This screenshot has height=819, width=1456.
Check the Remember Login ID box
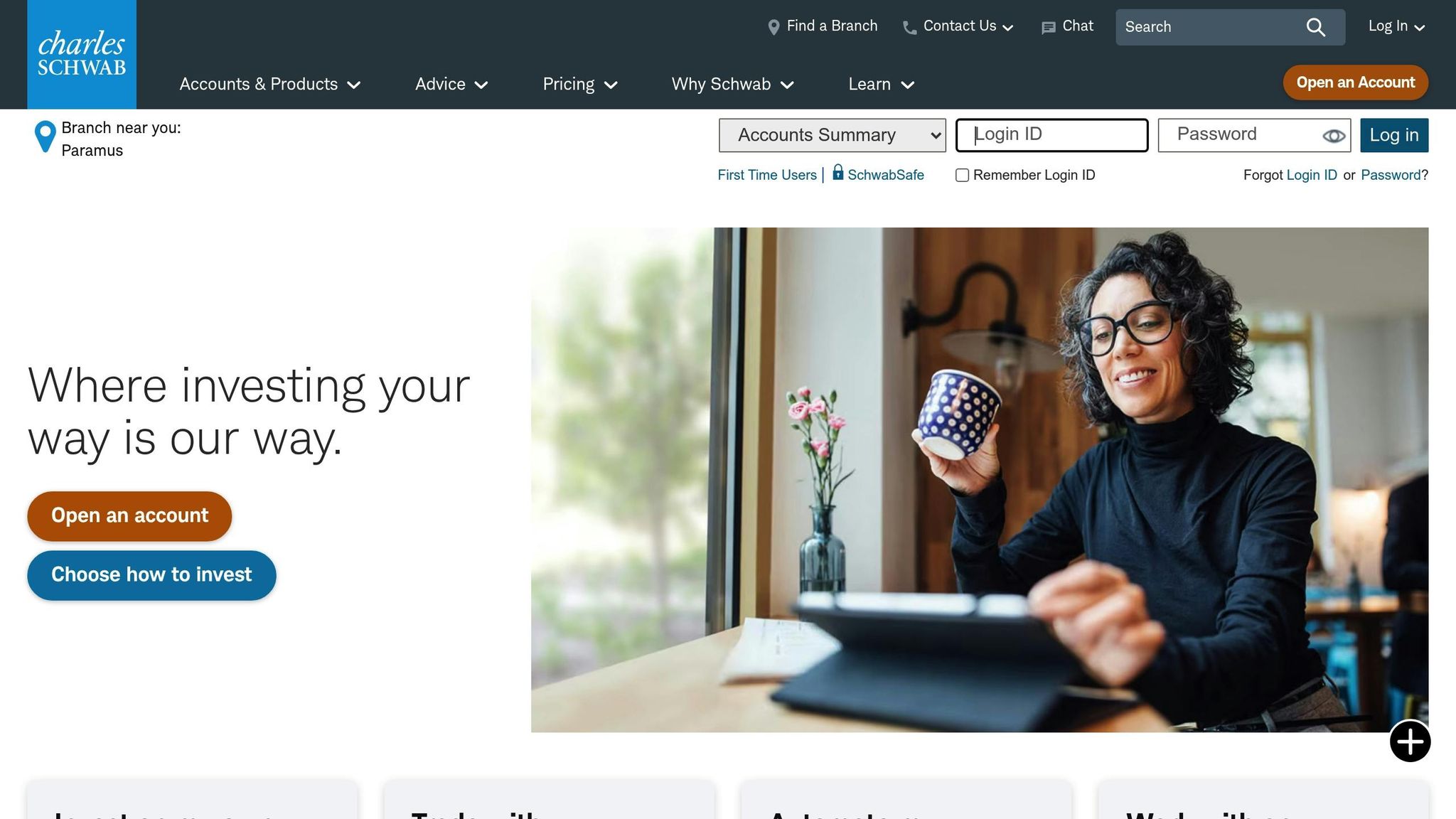coord(962,176)
